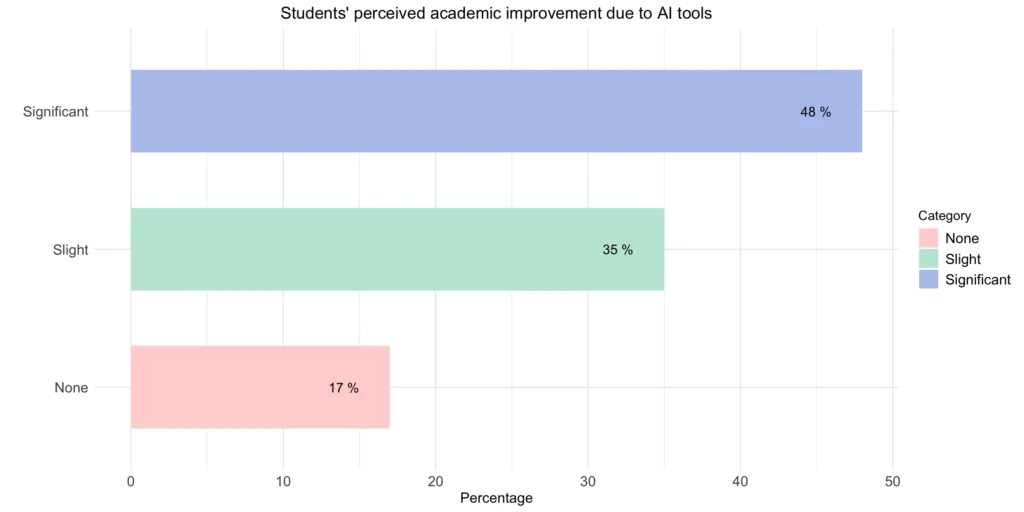The height and width of the screenshot is (512, 1024).
Task: Click the Percentage axis title
Action: click(x=496, y=498)
